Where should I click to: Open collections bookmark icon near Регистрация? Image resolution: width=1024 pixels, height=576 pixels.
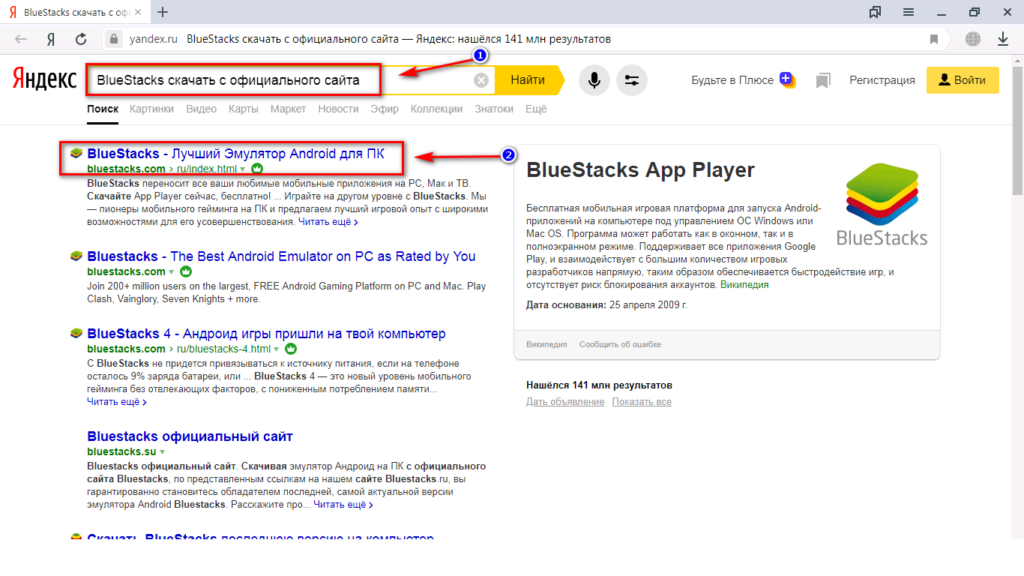tap(823, 80)
